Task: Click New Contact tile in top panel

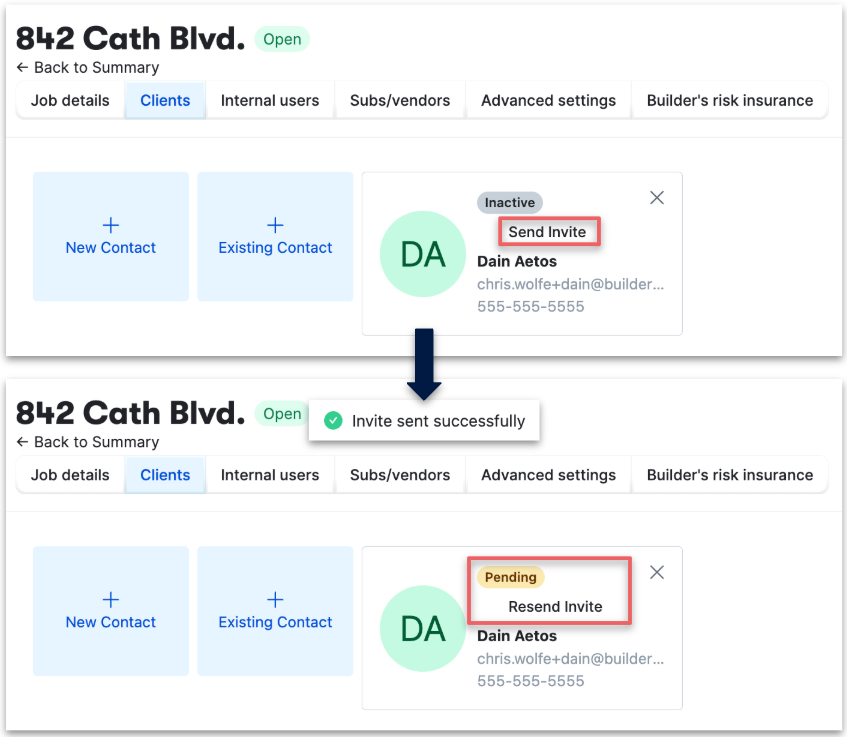Action: (111, 237)
